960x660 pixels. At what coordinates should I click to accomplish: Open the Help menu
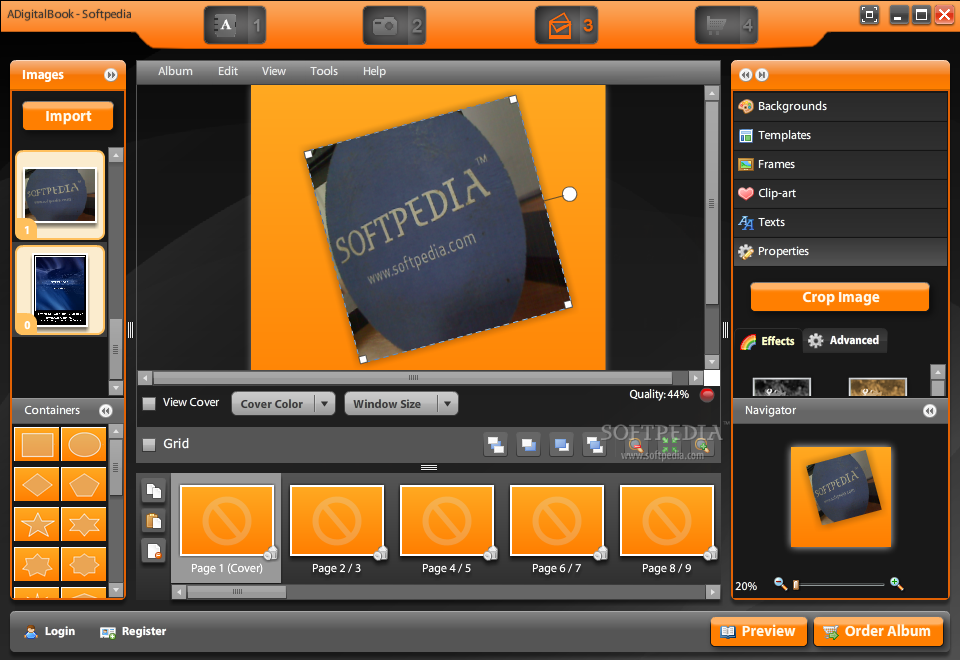click(374, 71)
